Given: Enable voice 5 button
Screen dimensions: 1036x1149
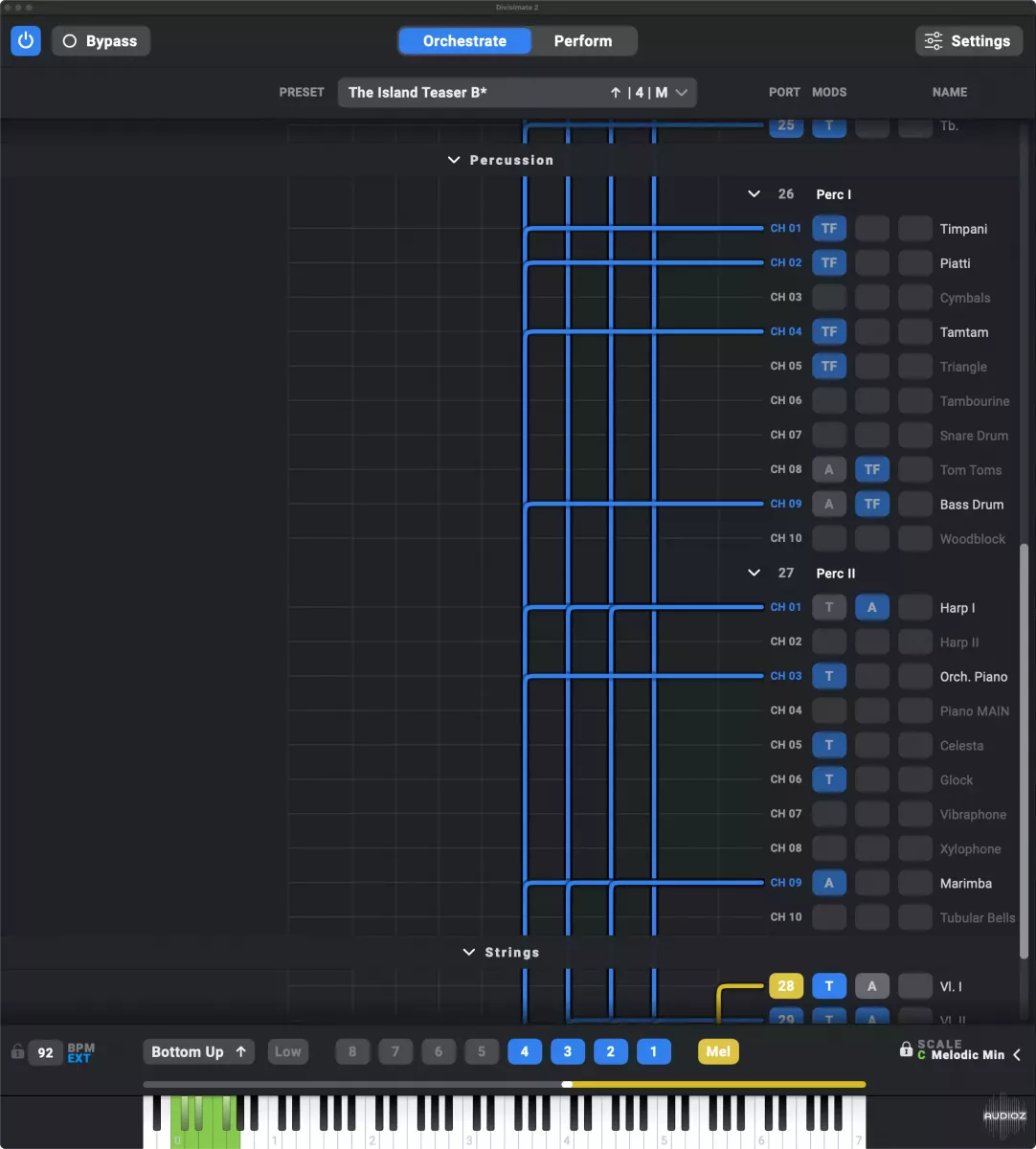Looking at the screenshot, I should click(482, 1051).
